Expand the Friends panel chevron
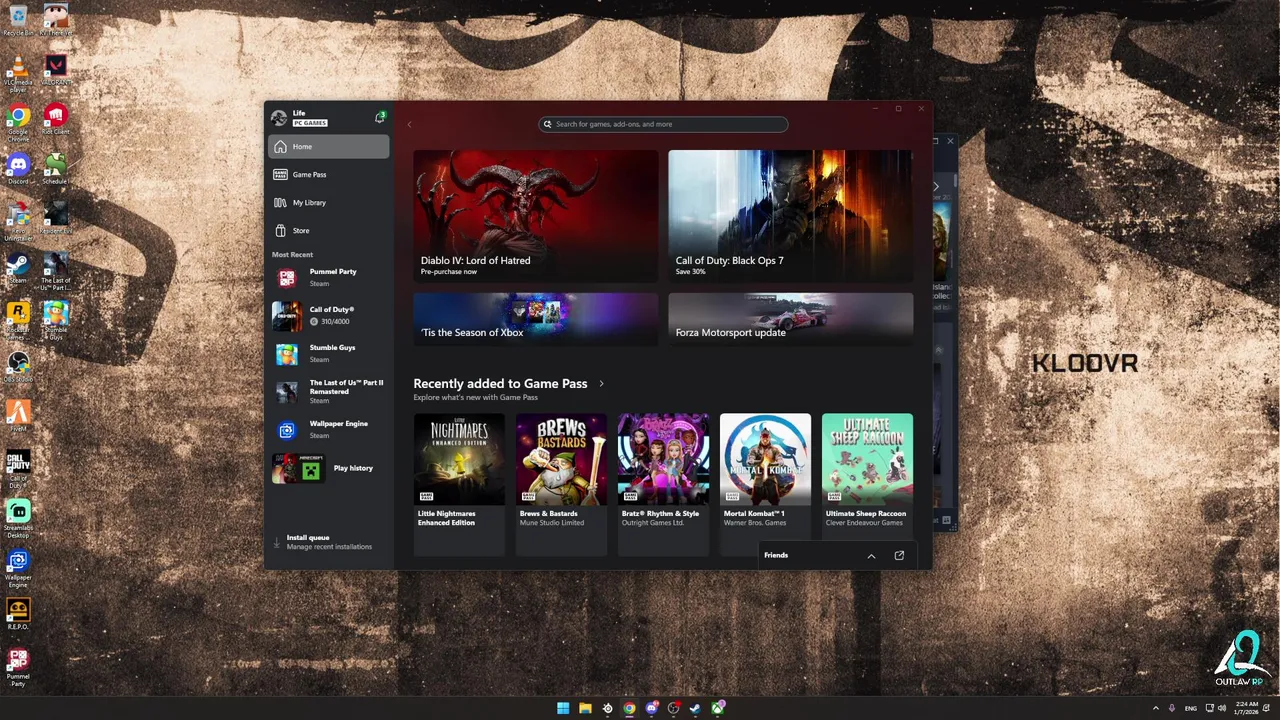 [871, 556]
